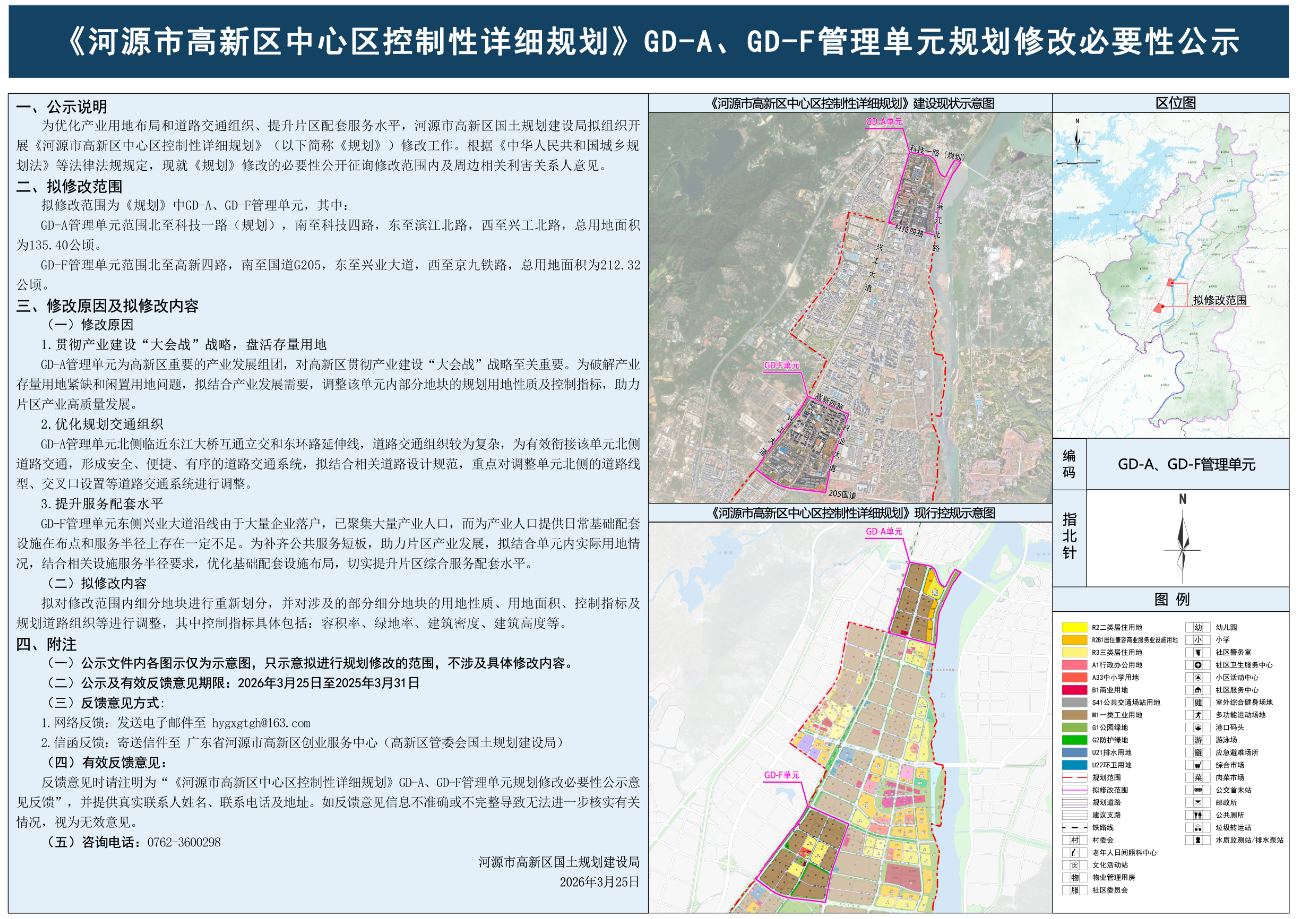Click the yellow R2二类居住用地 color swatch

pos(1074,626)
